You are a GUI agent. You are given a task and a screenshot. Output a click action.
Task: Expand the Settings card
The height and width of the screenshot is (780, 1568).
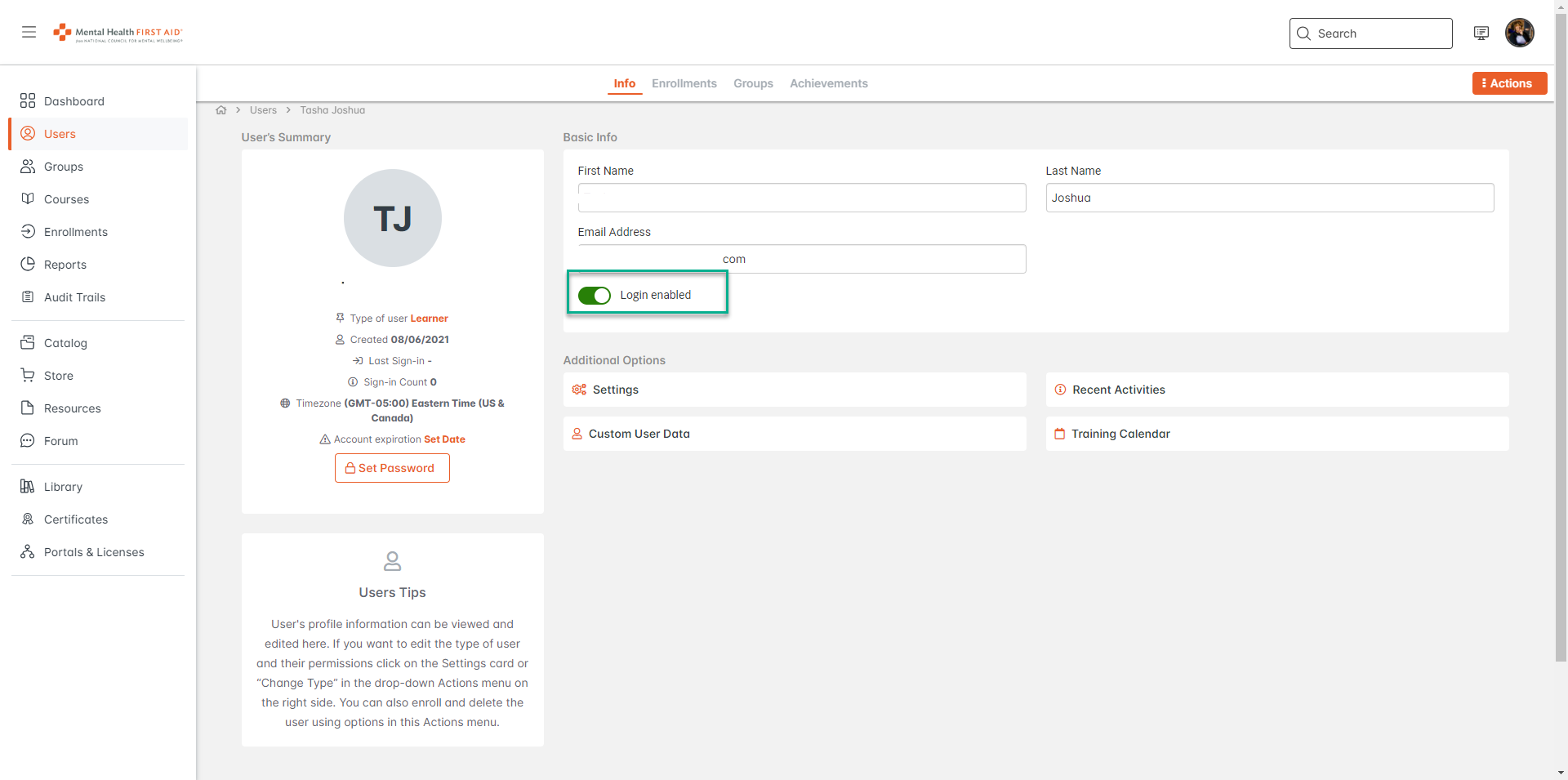[x=794, y=390]
